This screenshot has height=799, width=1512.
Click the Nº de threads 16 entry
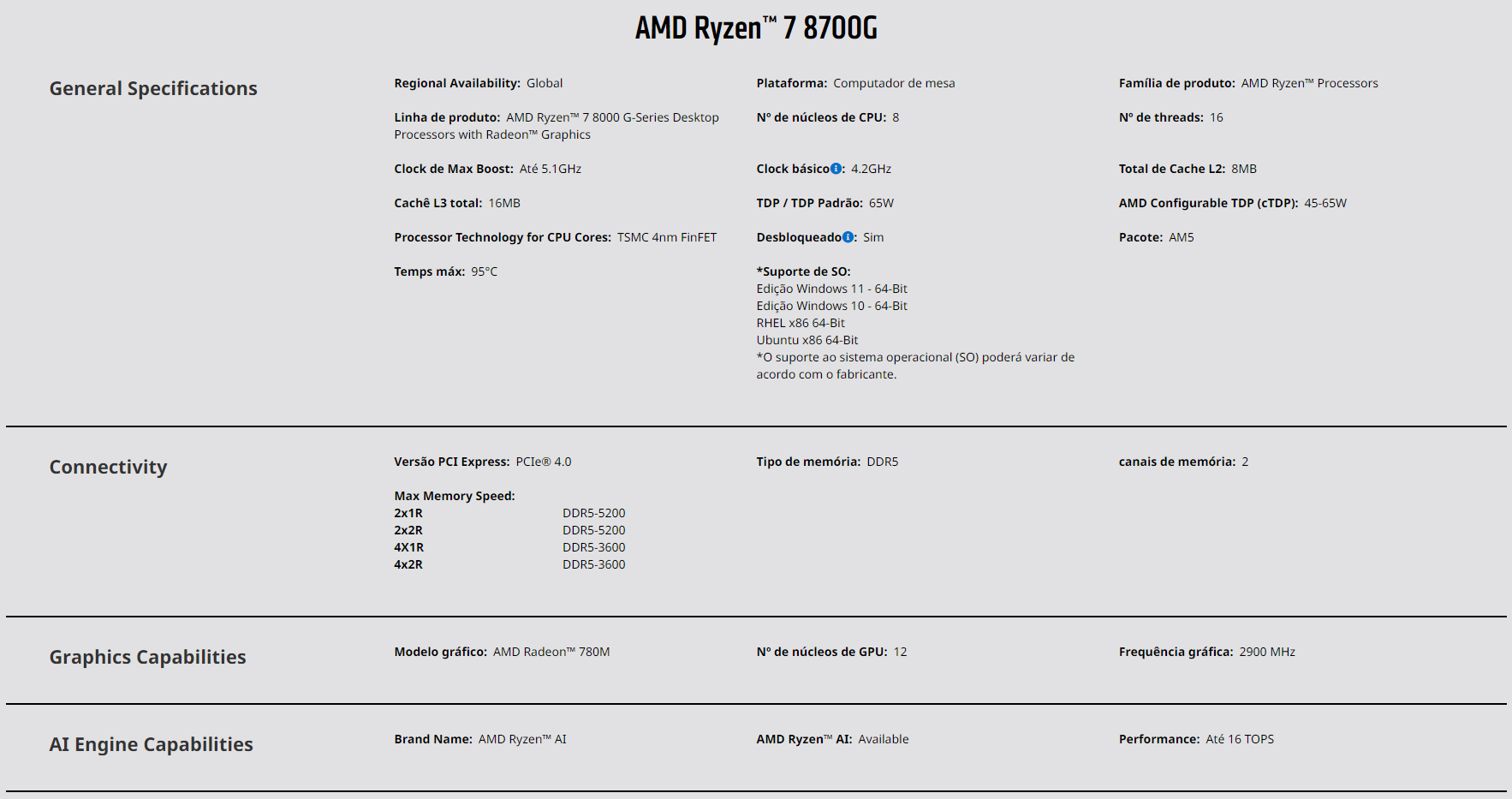pyautogui.click(x=1170, y=117)
